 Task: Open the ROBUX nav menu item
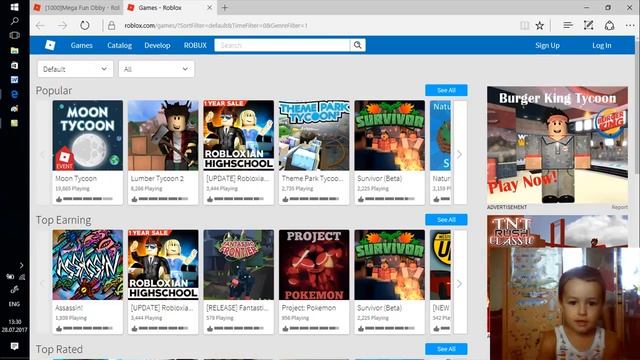(x=195, y=45)
